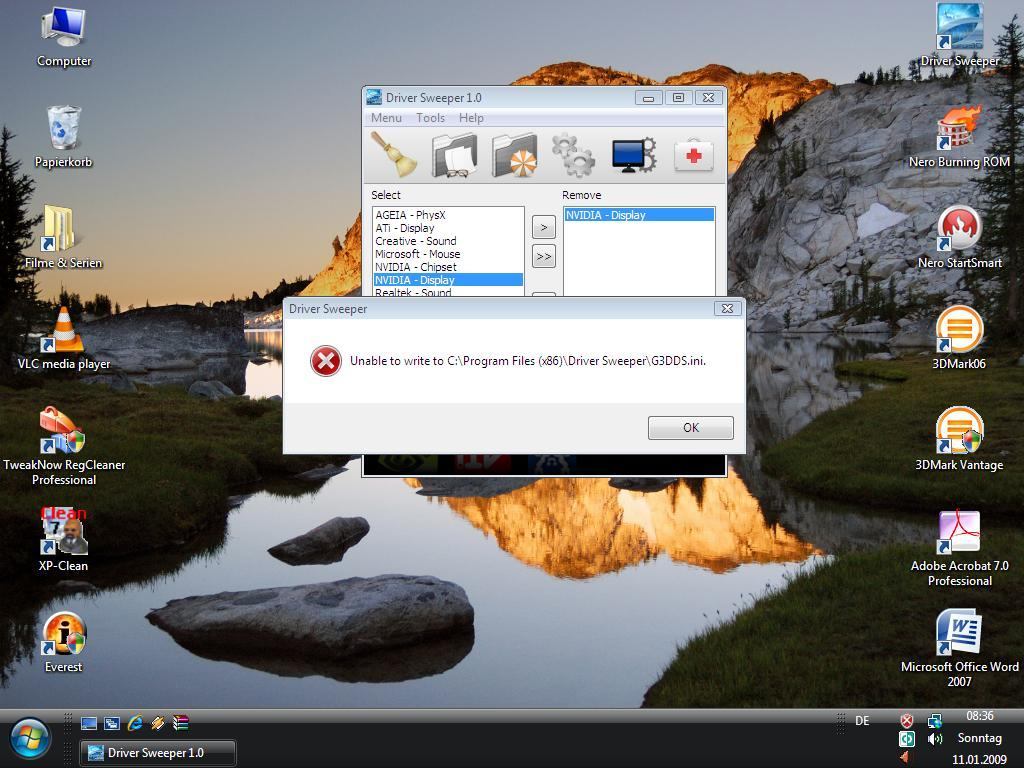This screenshot has width=1024, height=768.
Task: Launch Internet Explorer from quick launch
Action: click(135, 723)
